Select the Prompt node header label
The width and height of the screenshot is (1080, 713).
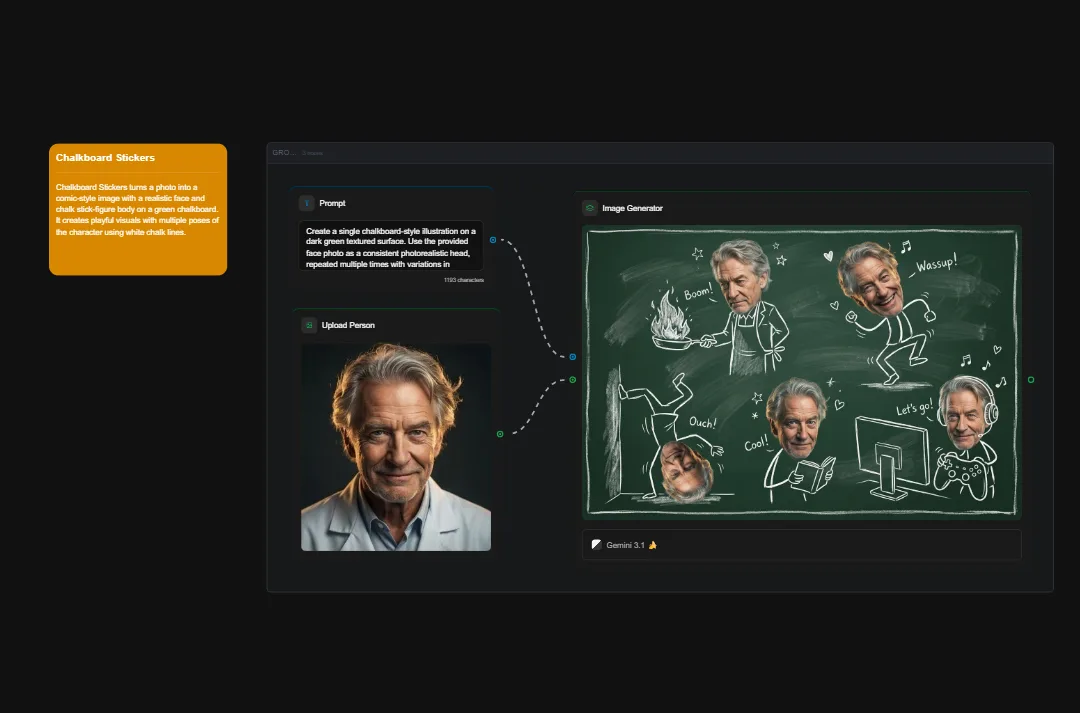pyautogui.click(x=332, y=203)
